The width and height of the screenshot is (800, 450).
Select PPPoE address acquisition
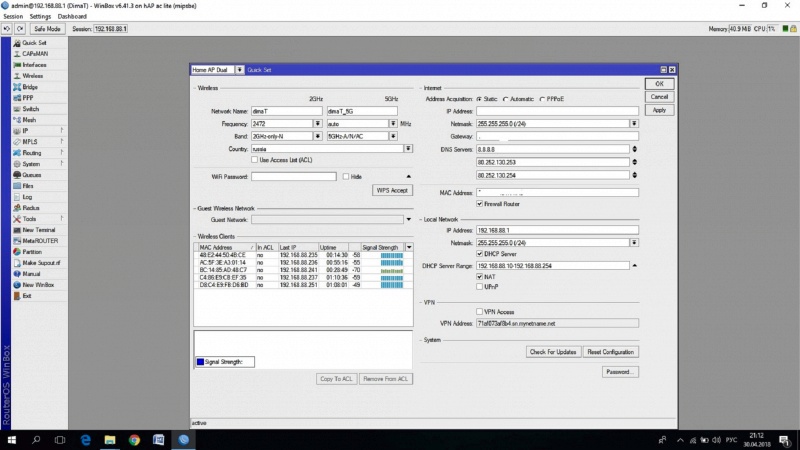[x=542, y=99]
